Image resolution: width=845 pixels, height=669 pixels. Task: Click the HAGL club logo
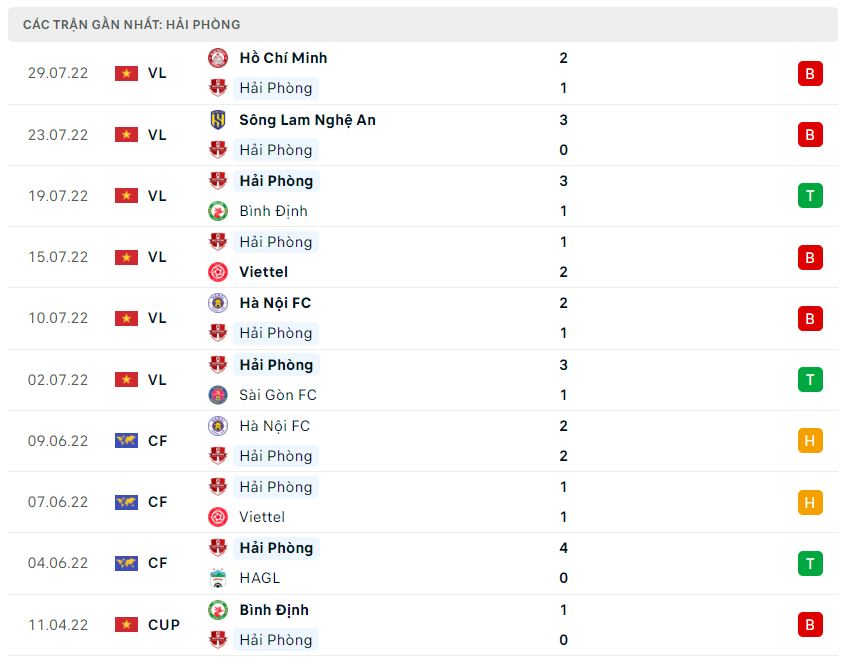(x=217, y=578)
